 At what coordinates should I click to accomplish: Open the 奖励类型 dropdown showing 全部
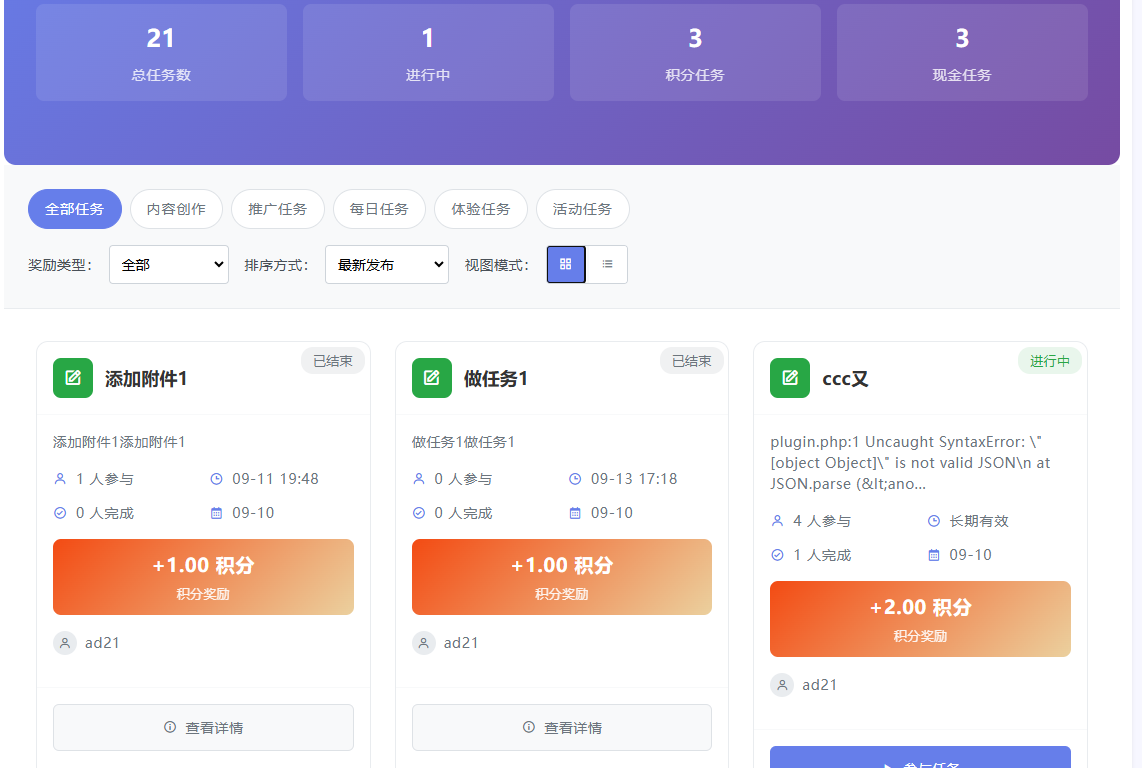168,264
